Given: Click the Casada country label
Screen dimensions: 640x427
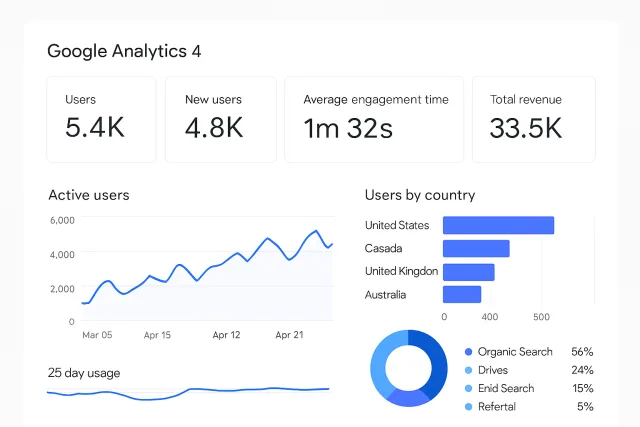Looking at the screenshot, I should [x=383, y=248].
